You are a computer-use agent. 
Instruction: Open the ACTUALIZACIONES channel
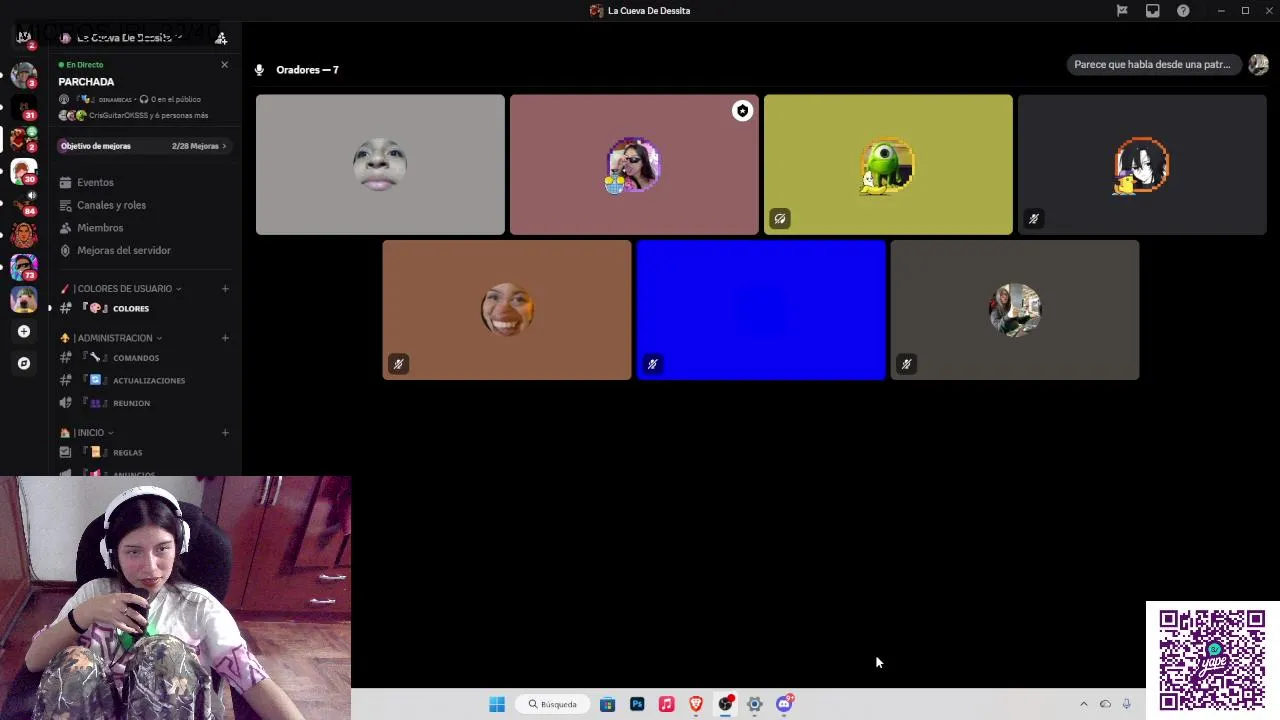[x=144, y=380]
